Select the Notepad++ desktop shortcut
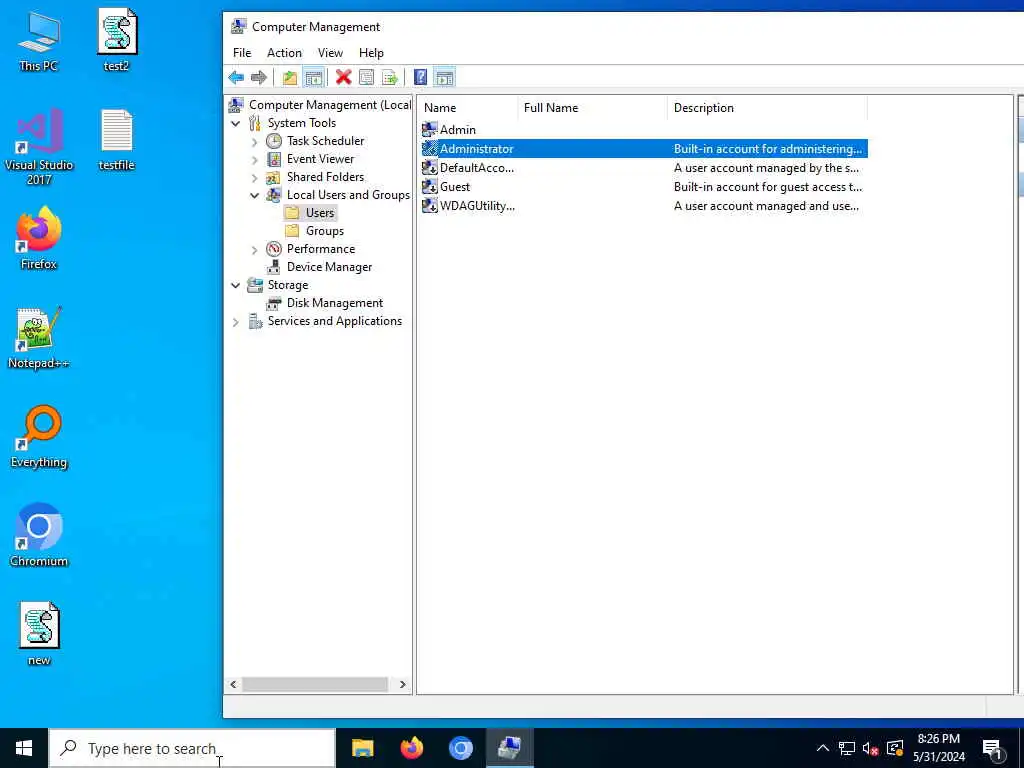Viewport: 1024px width, 768px height. click(x=39, y=338)
